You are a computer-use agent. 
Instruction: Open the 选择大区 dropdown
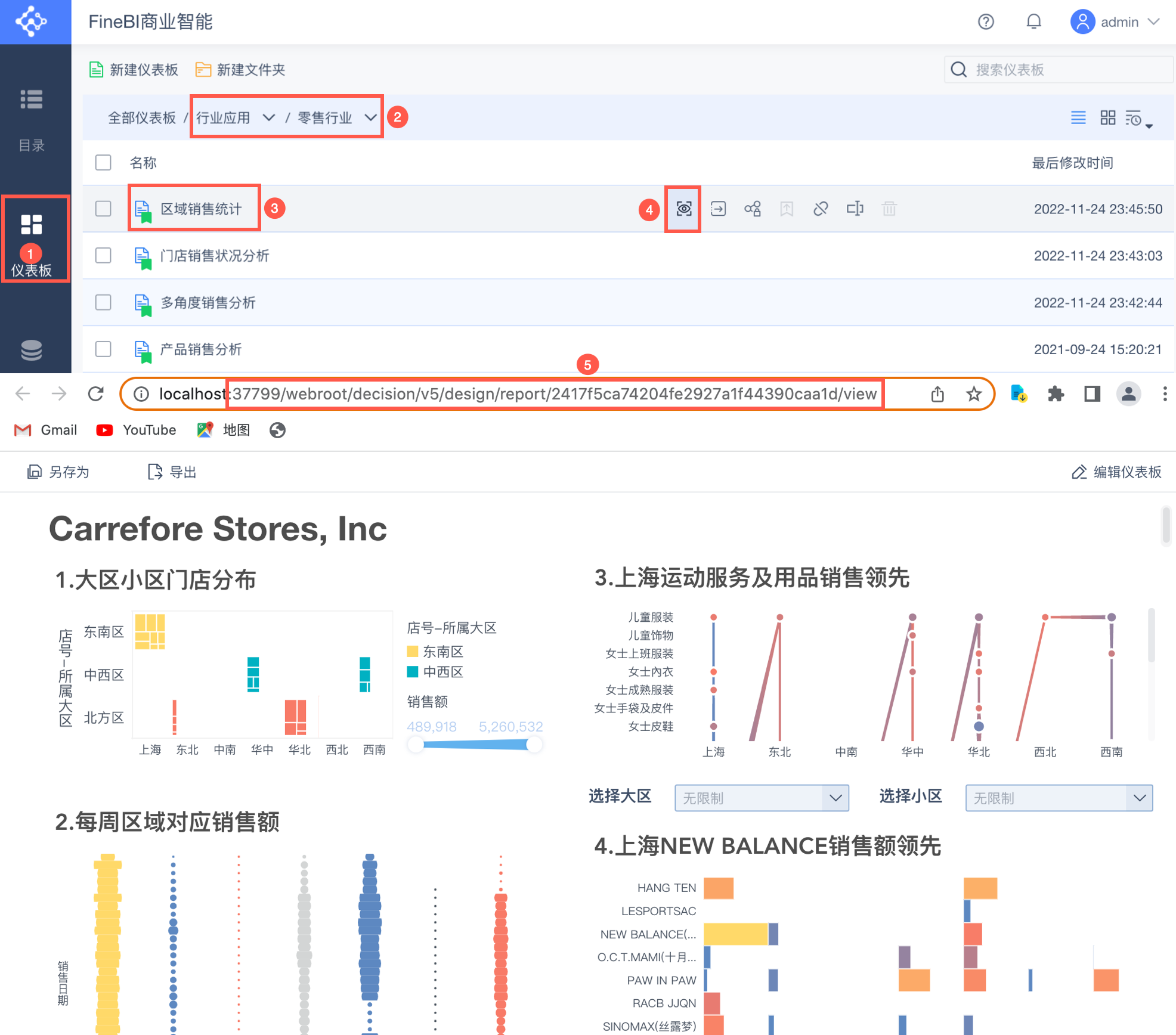tap(762, 798)
